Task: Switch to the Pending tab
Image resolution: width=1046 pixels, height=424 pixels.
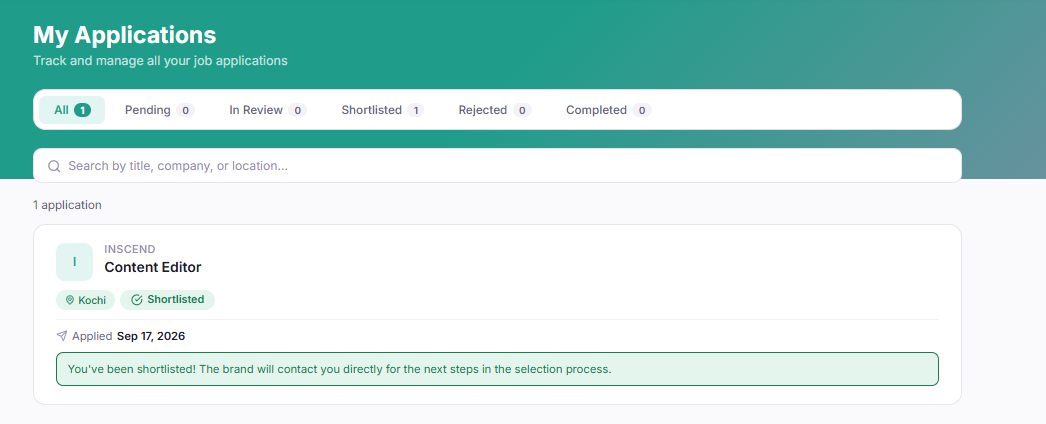Action: 159,110
